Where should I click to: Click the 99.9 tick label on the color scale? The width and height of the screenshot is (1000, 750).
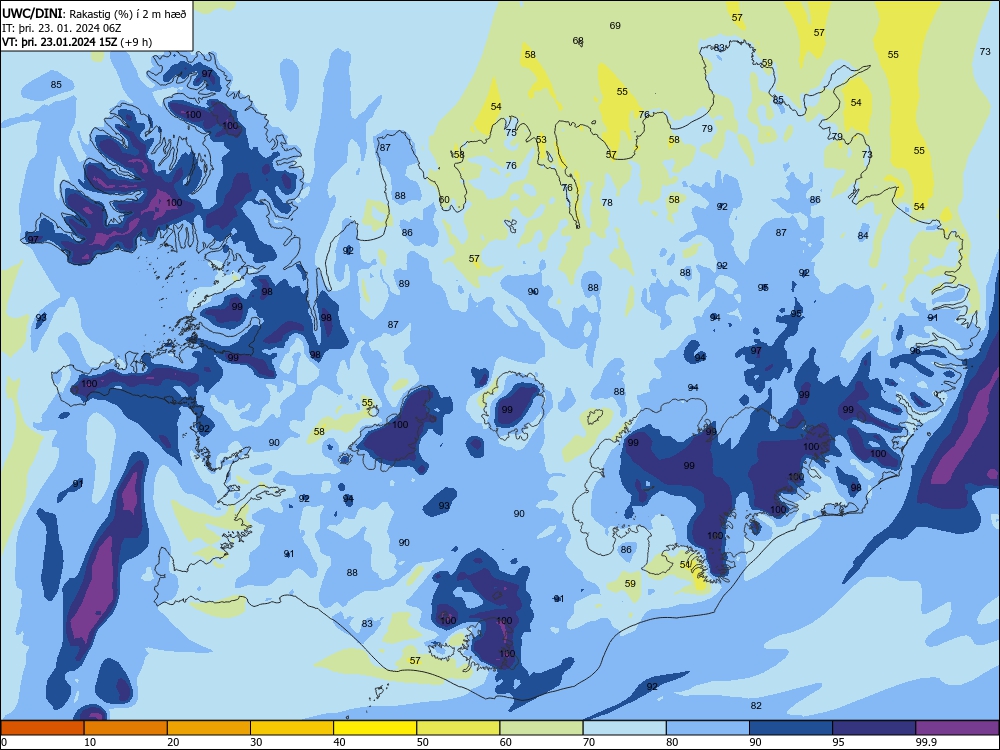point(926,742)
